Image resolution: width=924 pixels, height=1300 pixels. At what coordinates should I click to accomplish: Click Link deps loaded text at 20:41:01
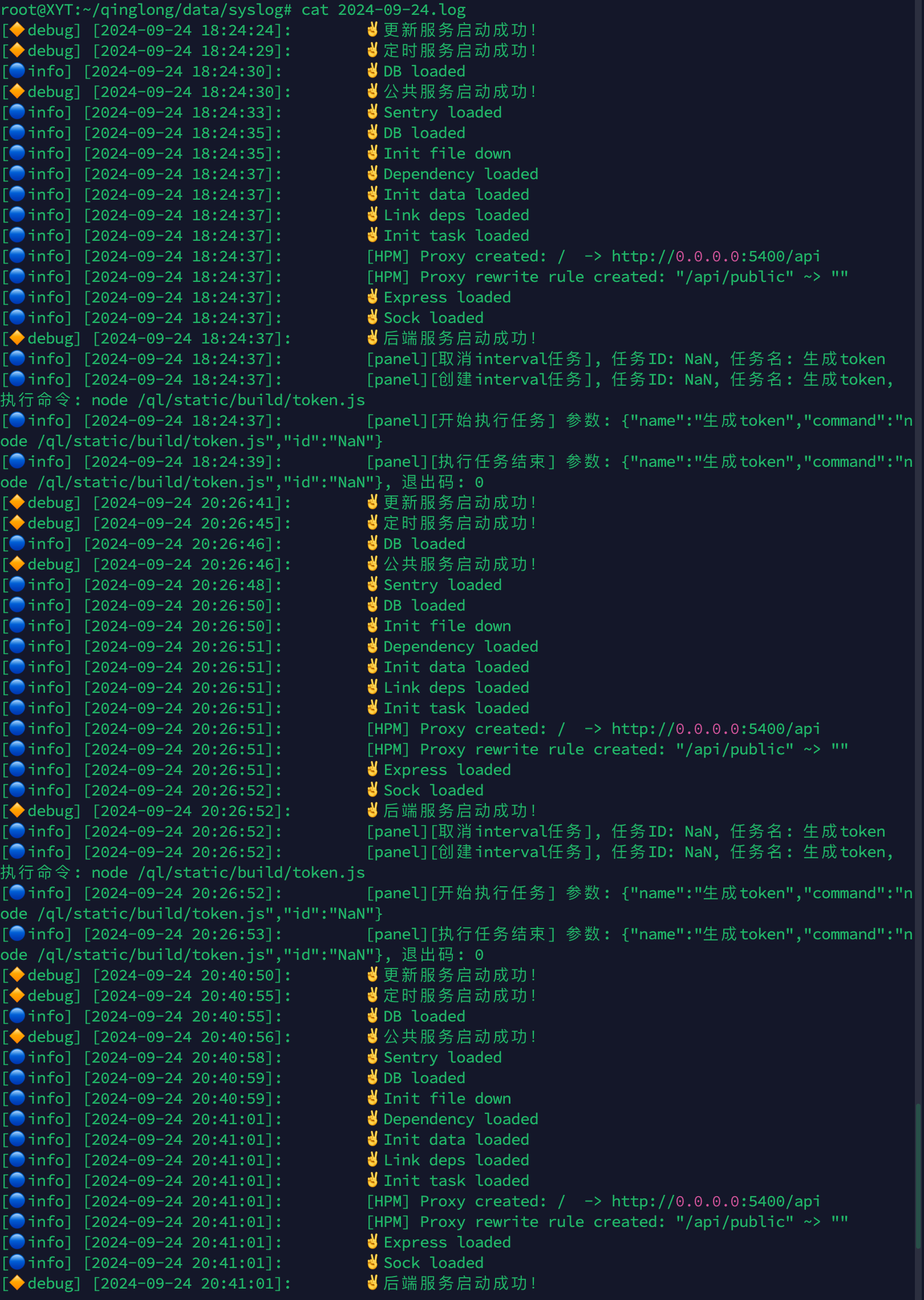click(456, 1160)
